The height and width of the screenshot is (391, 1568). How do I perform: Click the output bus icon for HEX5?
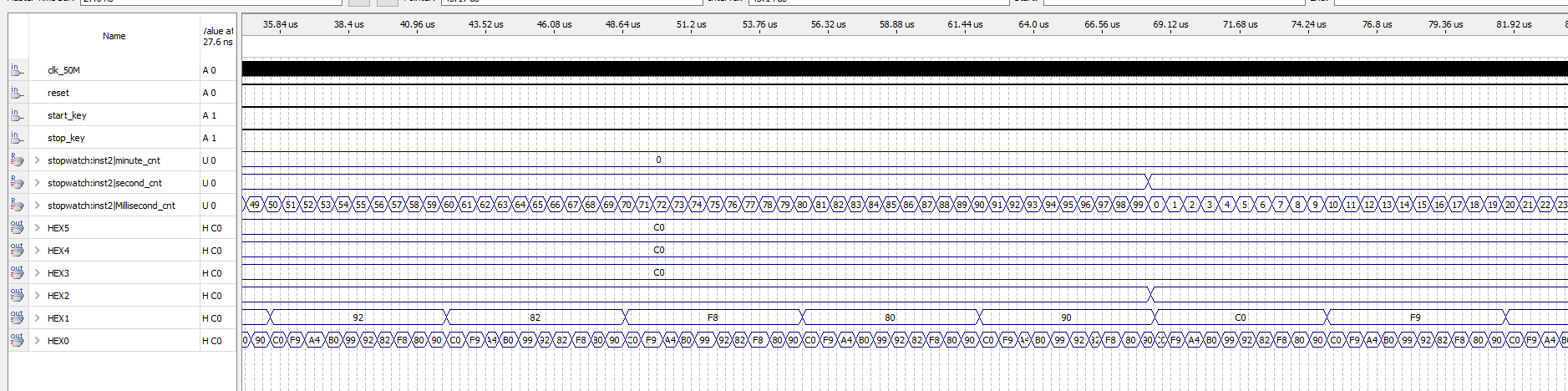tap(17, 227)
